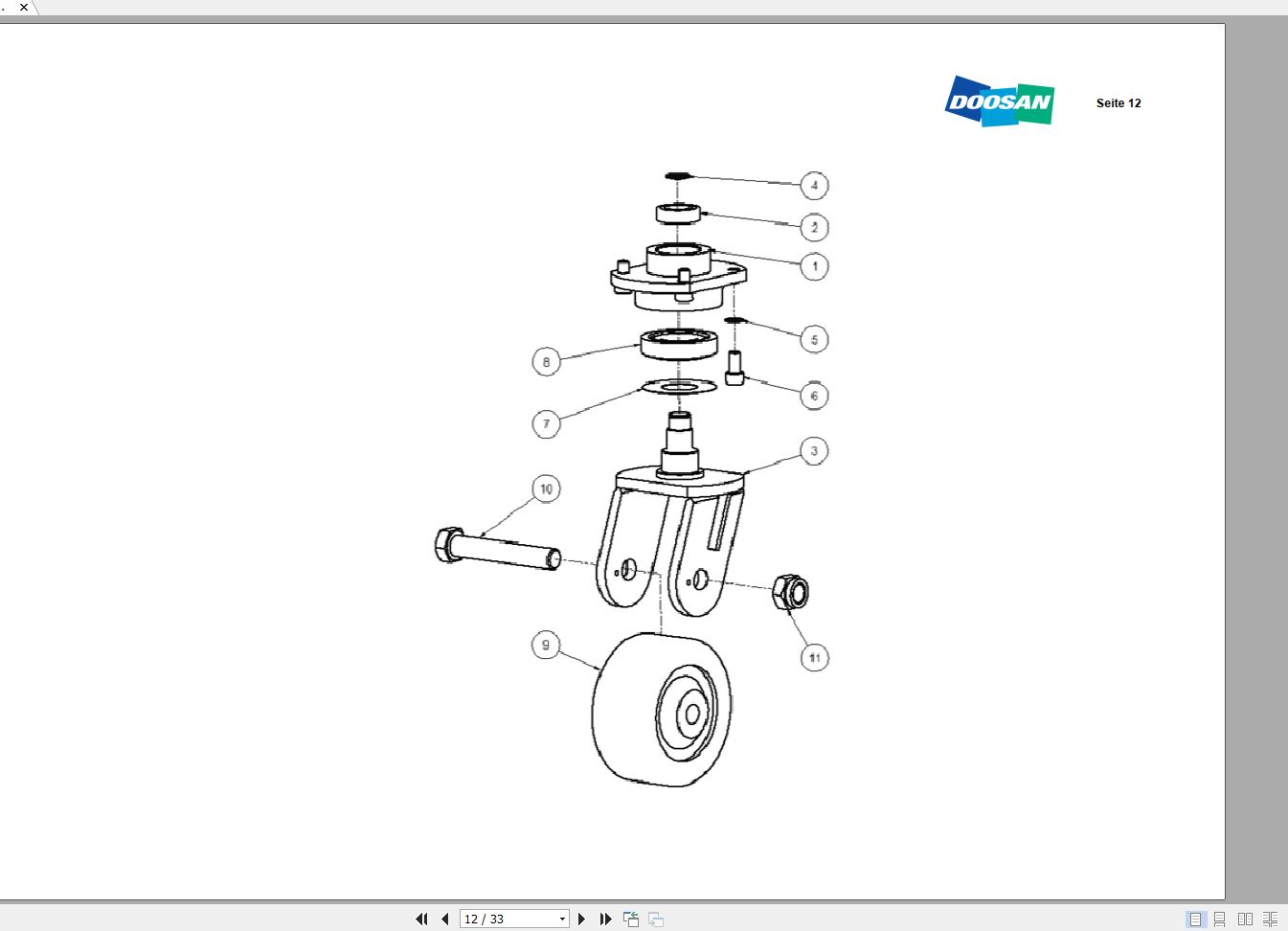Click part callout number 9
The height and width of the screenshot is (931, 1288).
(546, 645)
